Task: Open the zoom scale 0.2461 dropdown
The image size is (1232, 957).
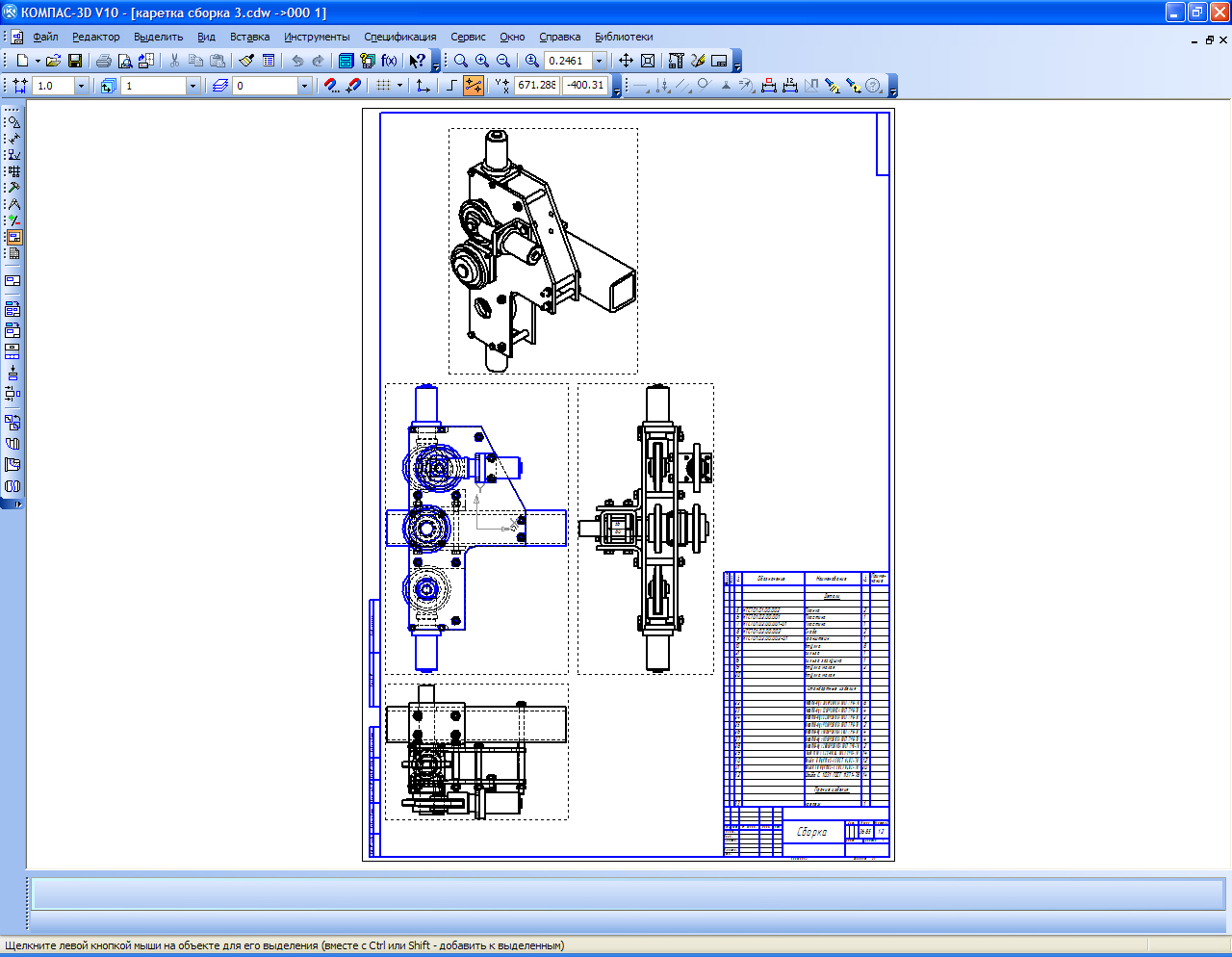Action: 599,61
